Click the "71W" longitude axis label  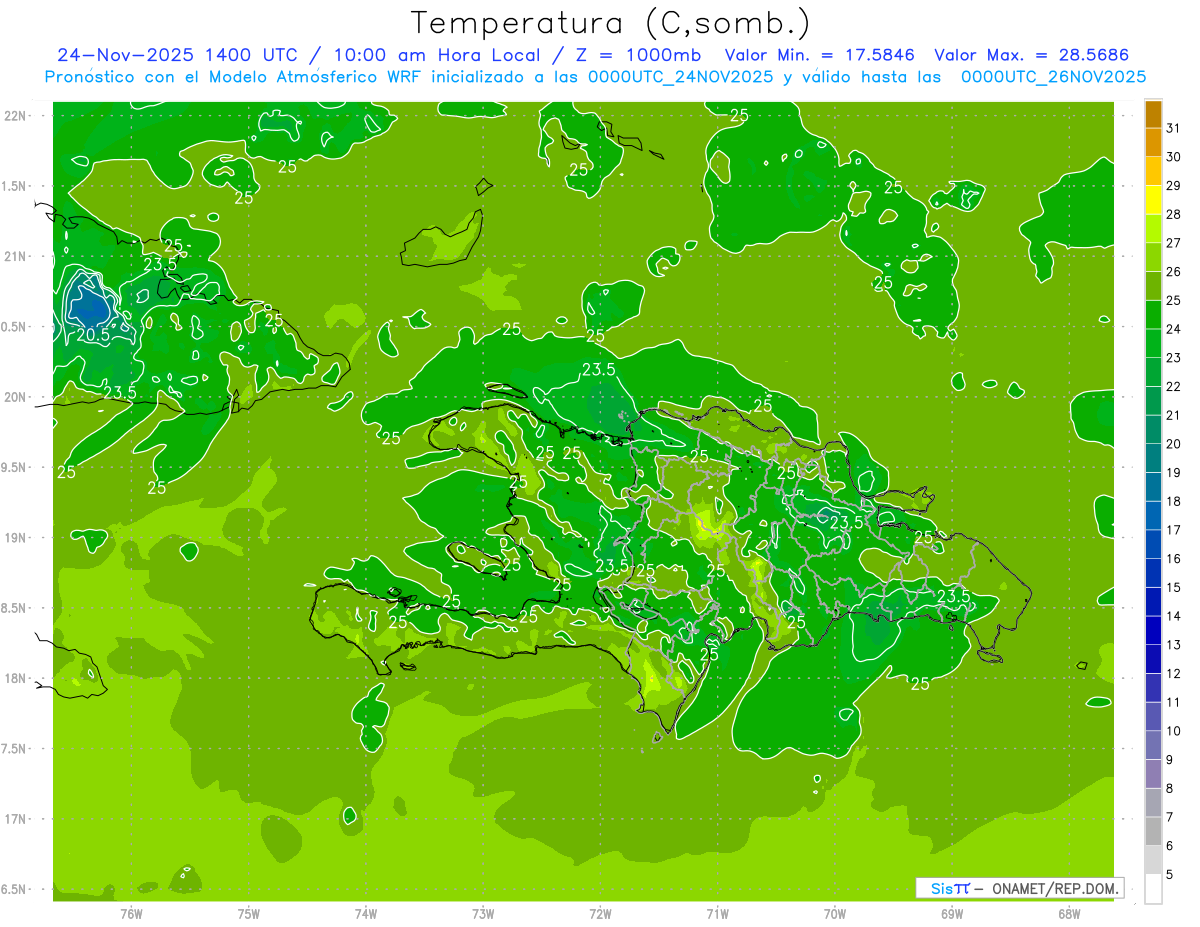[x=717, y=913]
